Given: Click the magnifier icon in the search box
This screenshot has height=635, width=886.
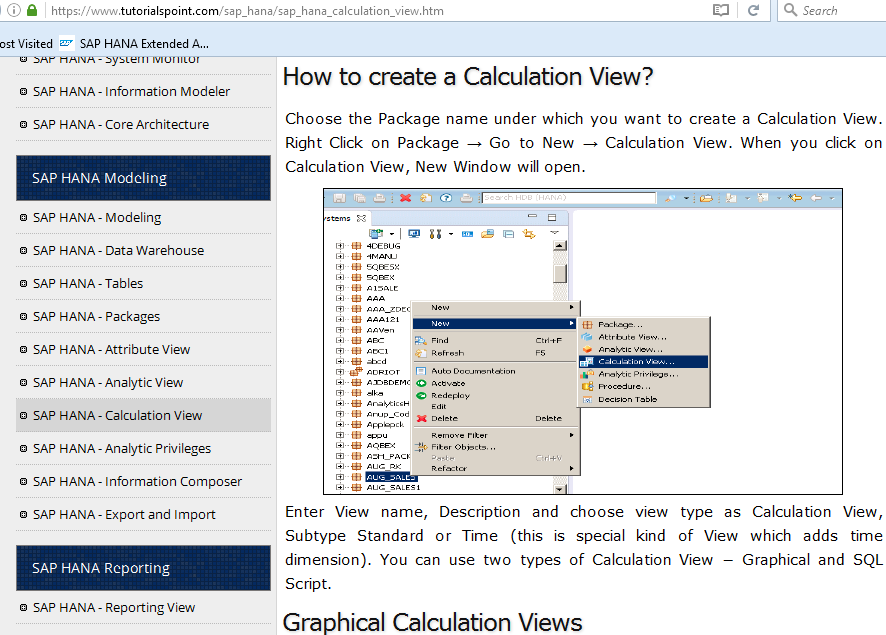Looking at the screenshot, I should click(x=789, y=10).
